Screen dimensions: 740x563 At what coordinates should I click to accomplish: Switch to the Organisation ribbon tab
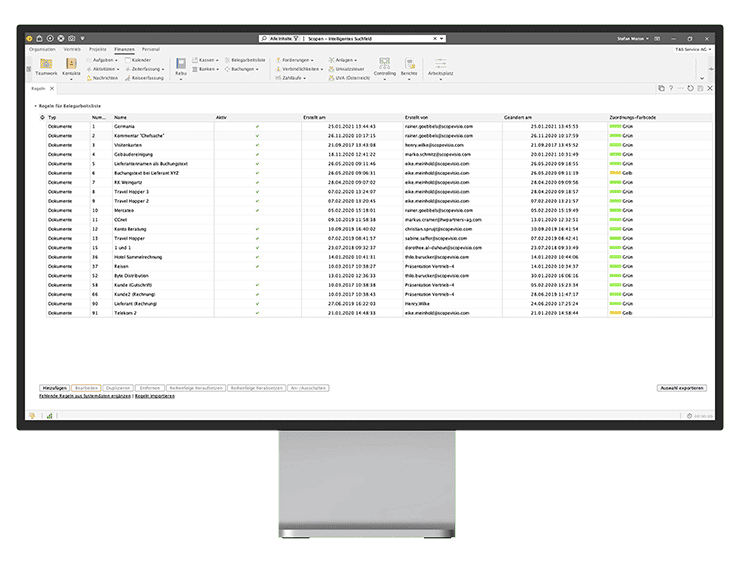[x=42, y=49]
